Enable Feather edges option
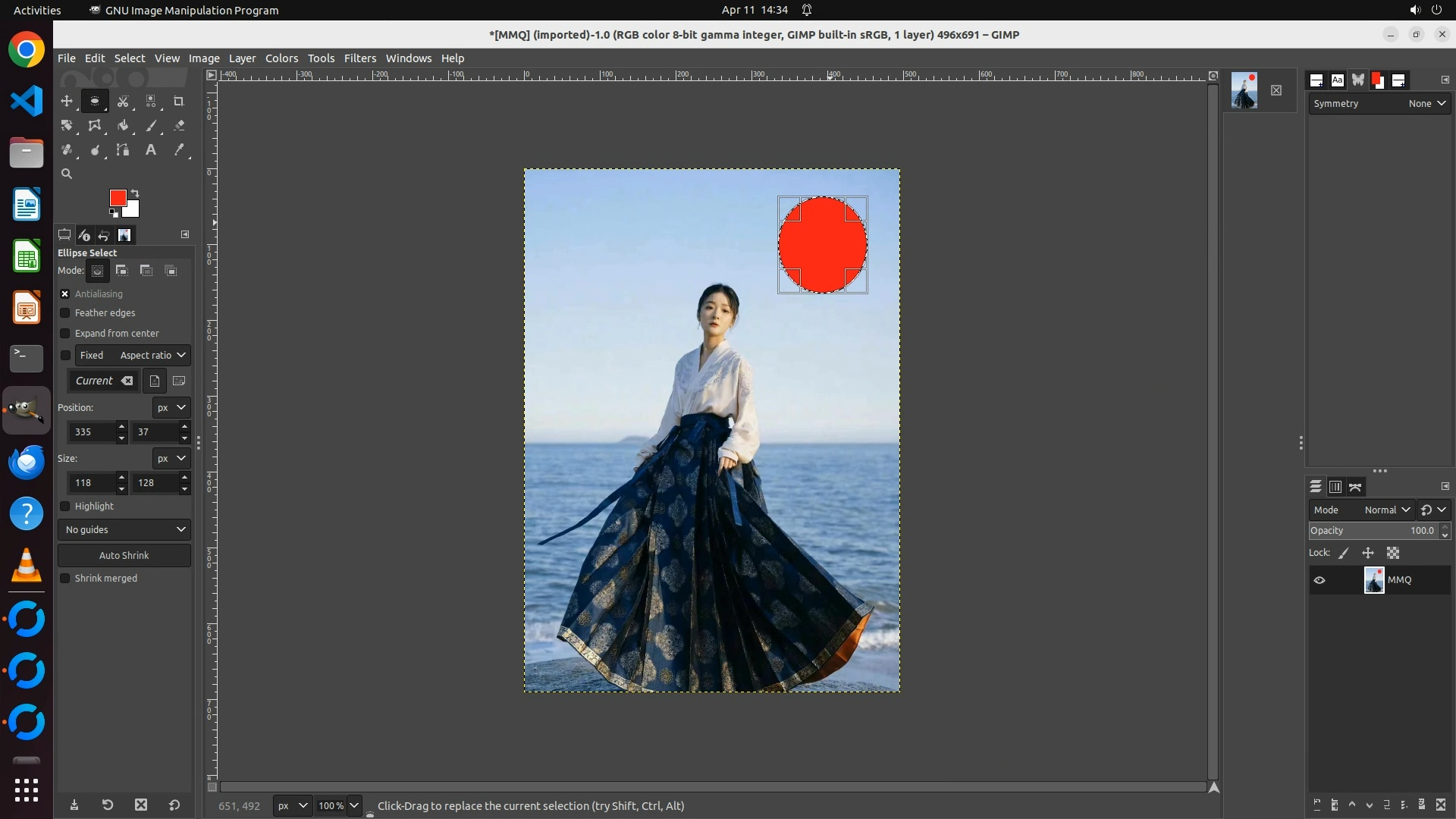Image resolution: width=1456 pixels, height=819 pixels. (x=65, y=312)
